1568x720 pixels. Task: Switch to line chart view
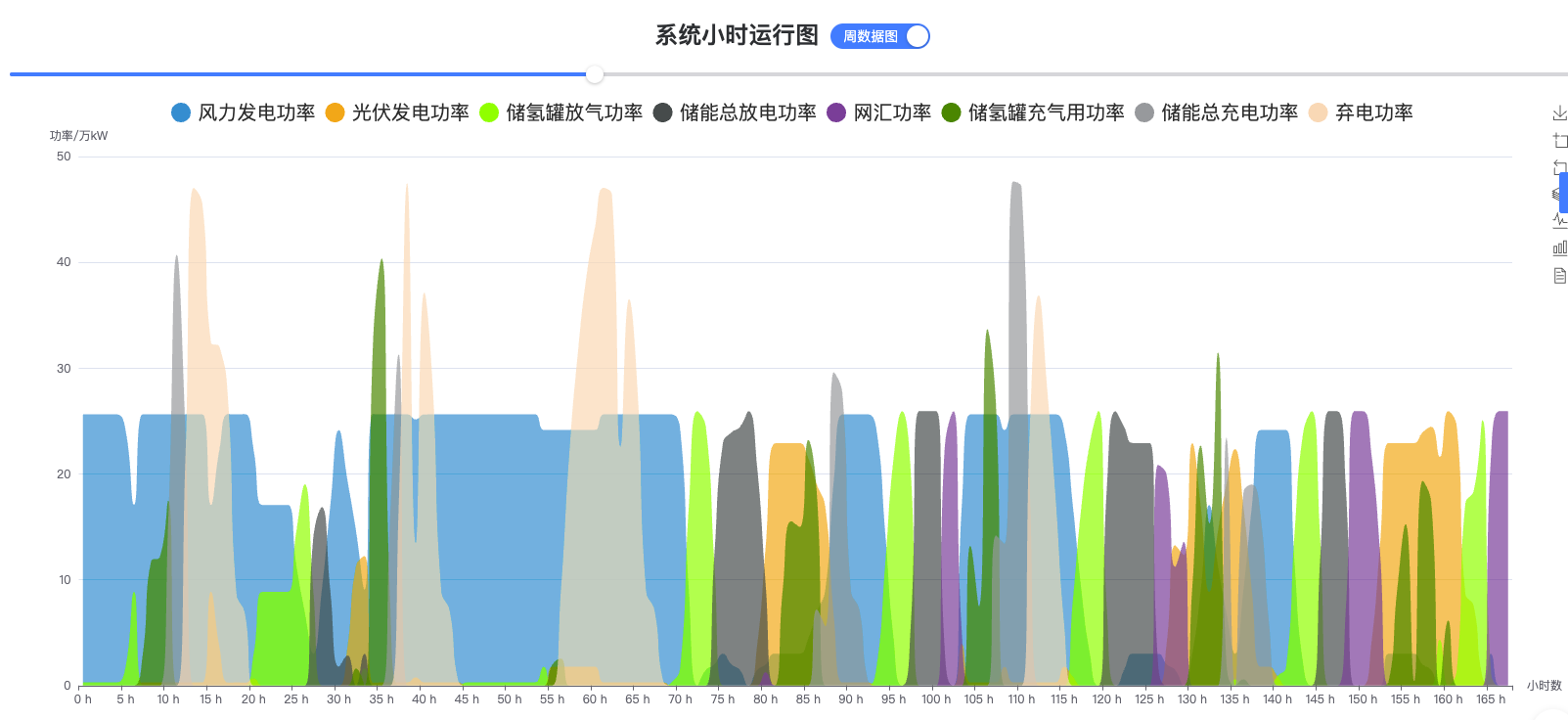(1559, 221)
